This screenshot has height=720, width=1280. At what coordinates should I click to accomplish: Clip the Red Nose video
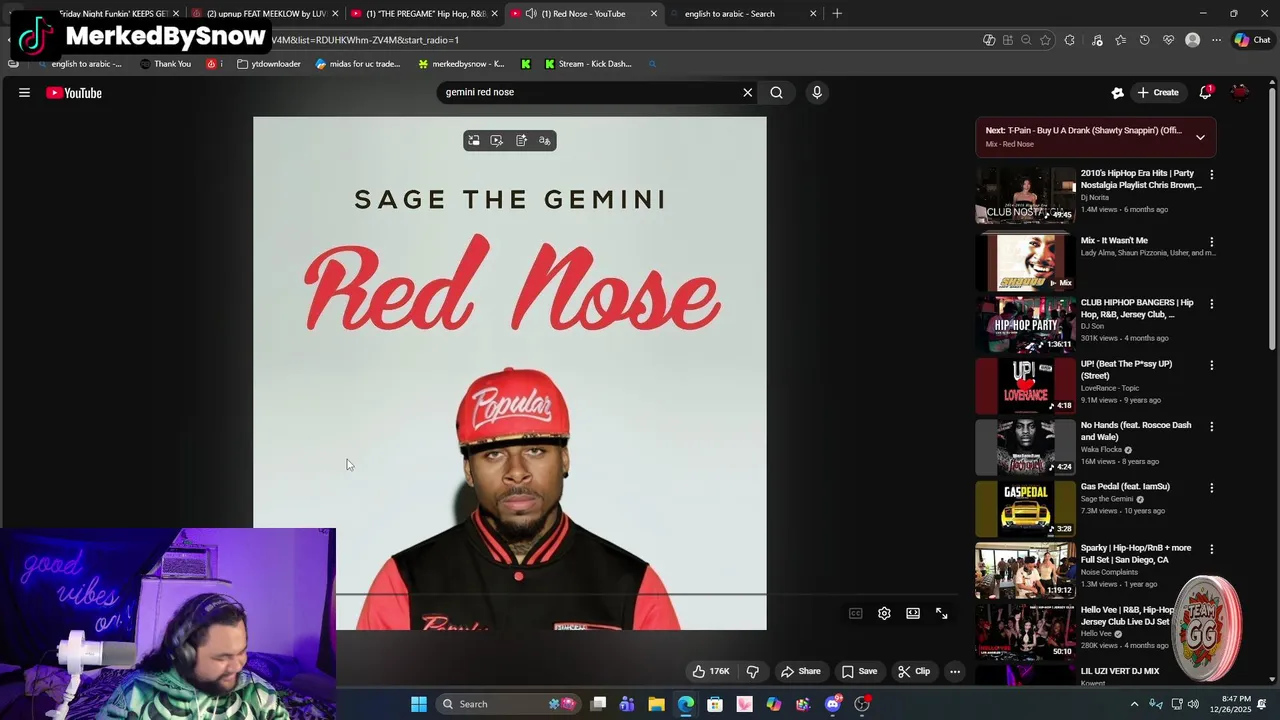914,671
